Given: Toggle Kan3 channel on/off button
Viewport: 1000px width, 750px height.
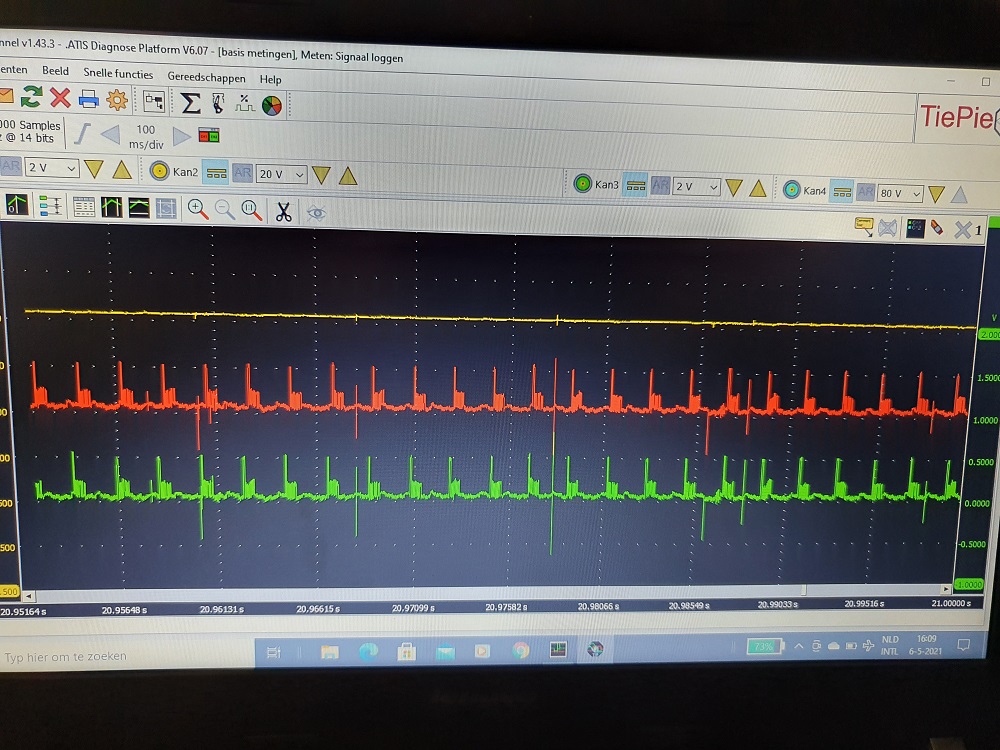Looking at the screenshot, I should tap(582, 184).
